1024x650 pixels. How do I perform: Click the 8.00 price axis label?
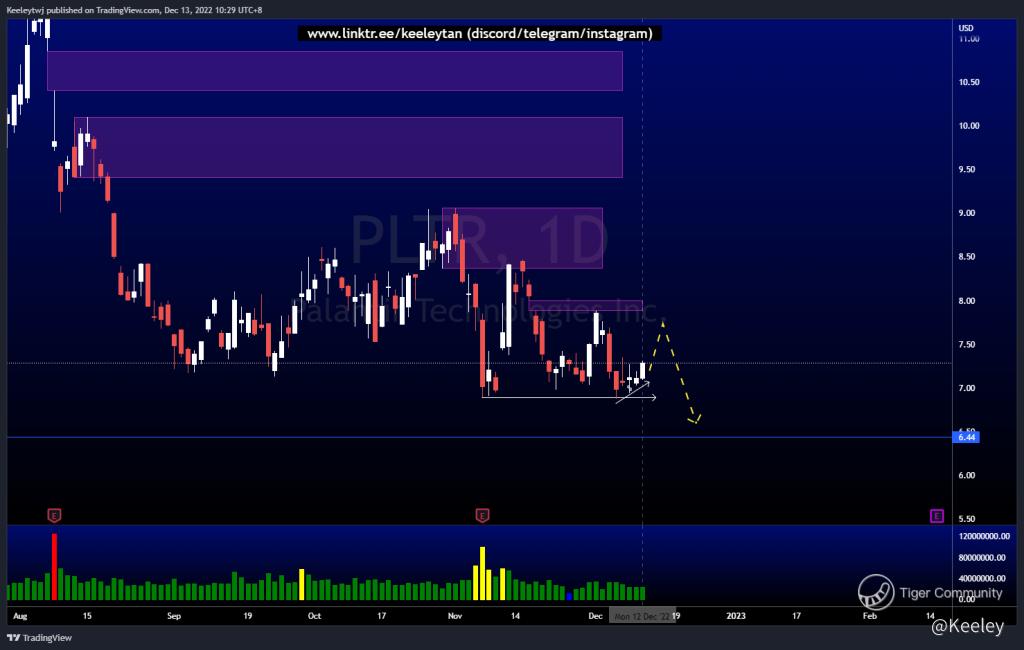967,301
